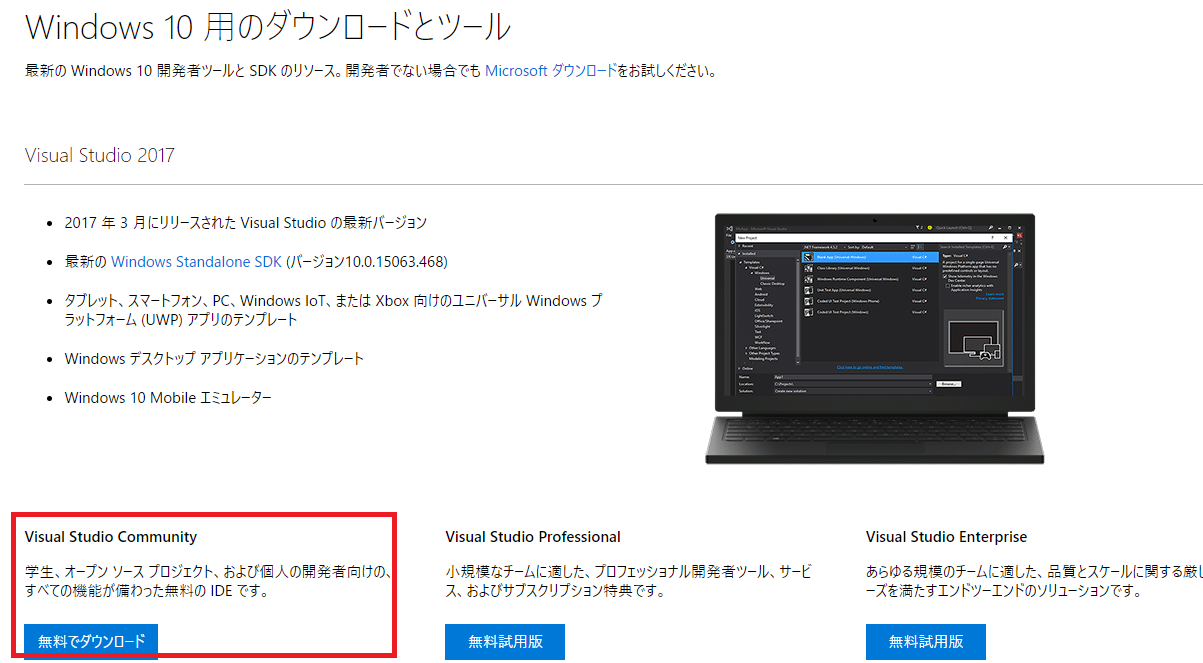Click the 無料でダウンロード button for Community
The image size is (1203, 663).
point(91,641)
